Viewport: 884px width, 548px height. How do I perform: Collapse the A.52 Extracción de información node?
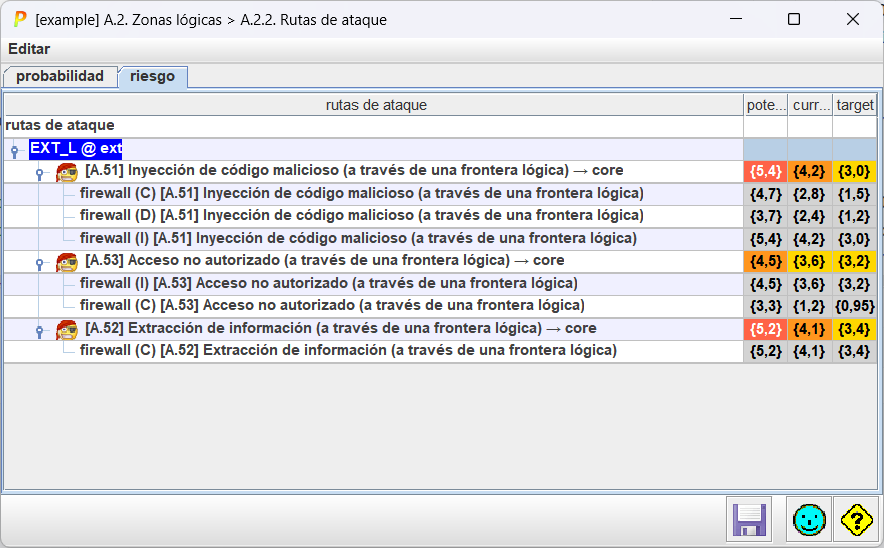tap(39, 331)
